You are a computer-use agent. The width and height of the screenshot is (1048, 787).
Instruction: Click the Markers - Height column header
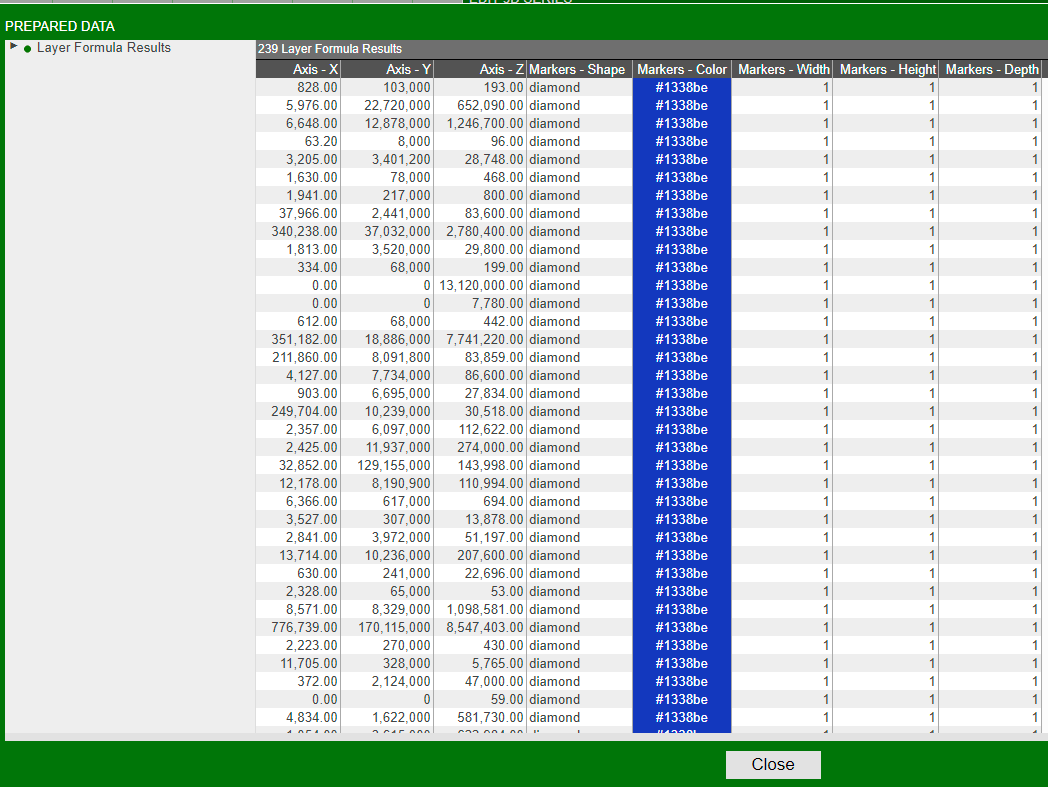(x=886, y=69)
